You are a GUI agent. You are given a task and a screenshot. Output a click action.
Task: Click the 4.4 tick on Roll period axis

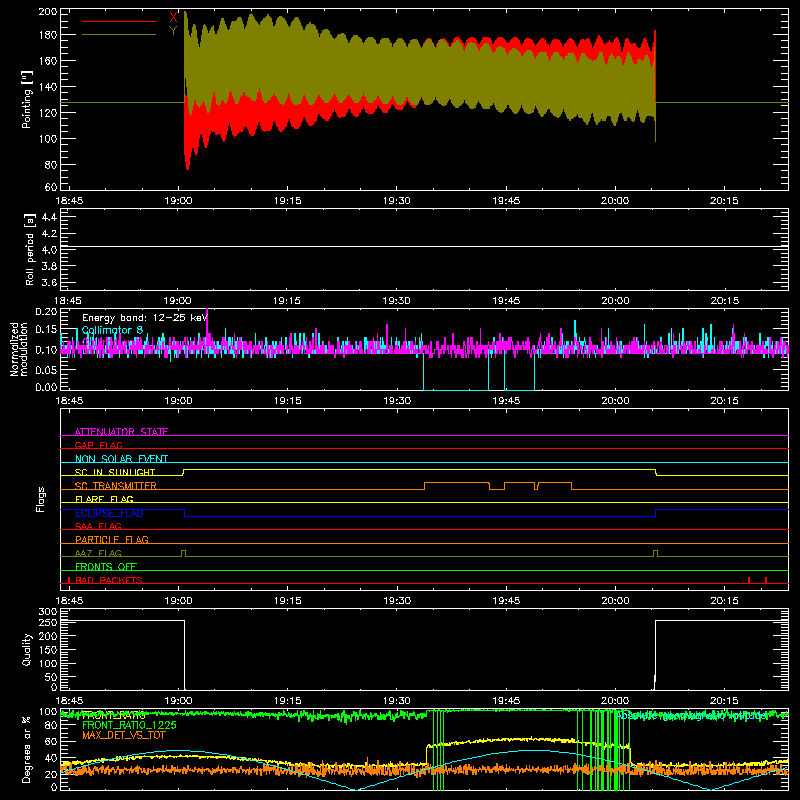pos(49,217)
